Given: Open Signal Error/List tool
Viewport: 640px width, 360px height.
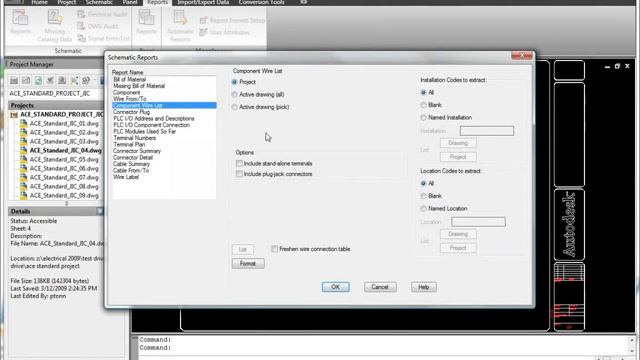Looking at the screenshot, I should pyautogui.click(x=104, y=38).
